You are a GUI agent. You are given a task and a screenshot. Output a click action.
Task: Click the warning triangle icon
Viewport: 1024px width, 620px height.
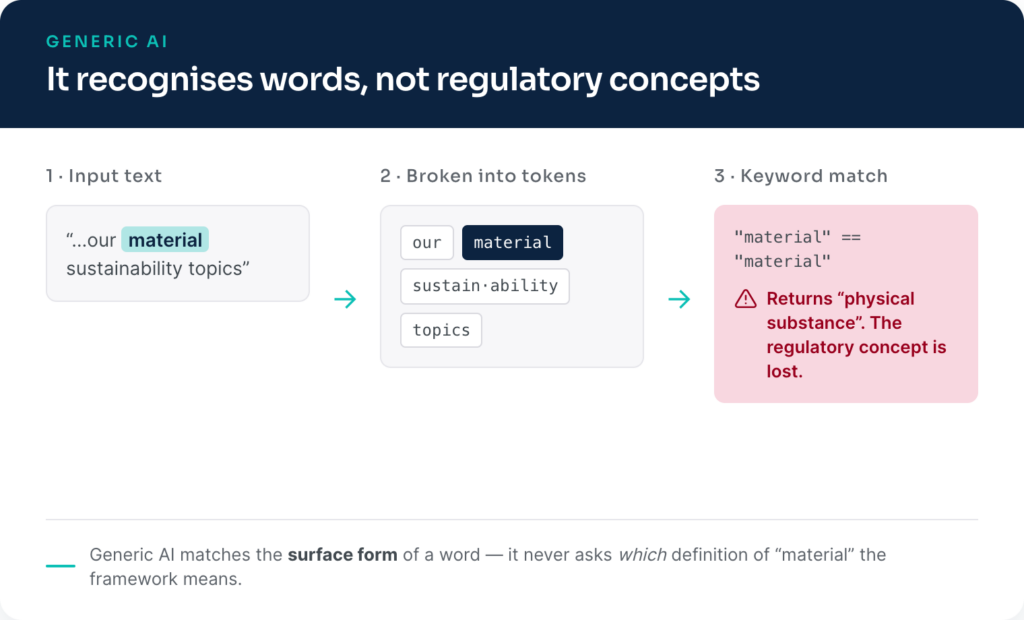coord(745,299)
